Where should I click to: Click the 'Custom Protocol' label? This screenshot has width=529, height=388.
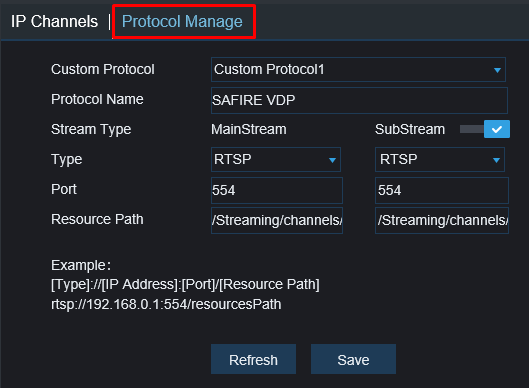click(x=103, y=69)
